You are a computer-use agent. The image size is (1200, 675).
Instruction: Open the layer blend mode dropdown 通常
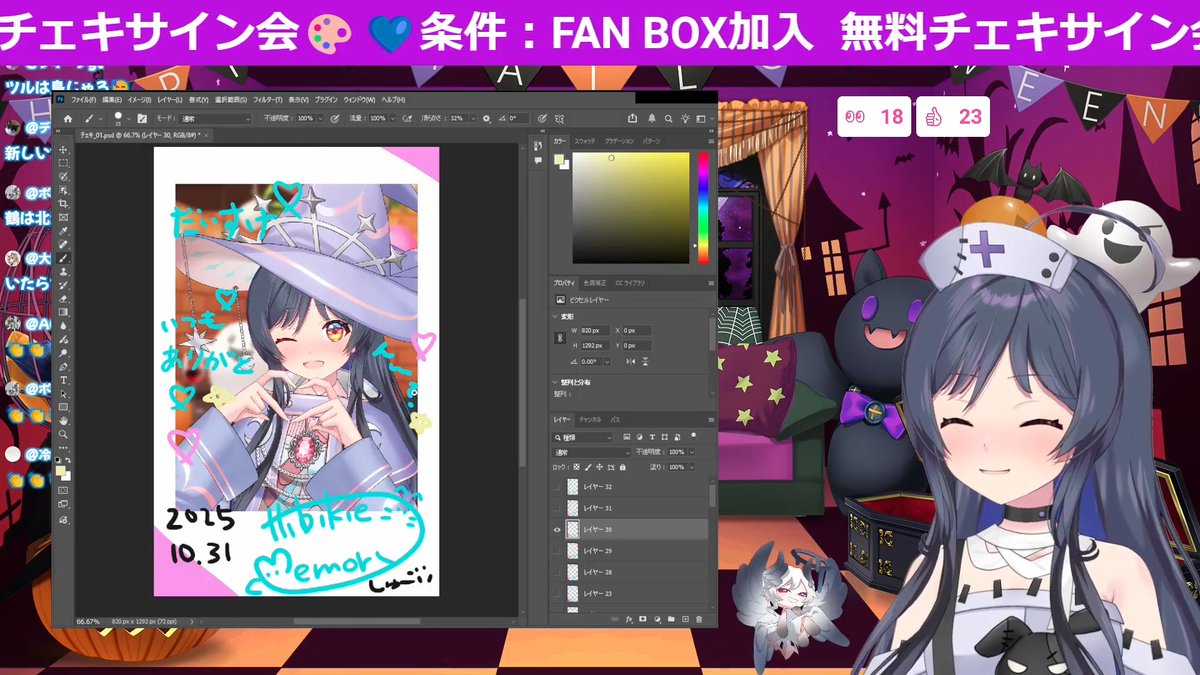click(x=590, y=451)
